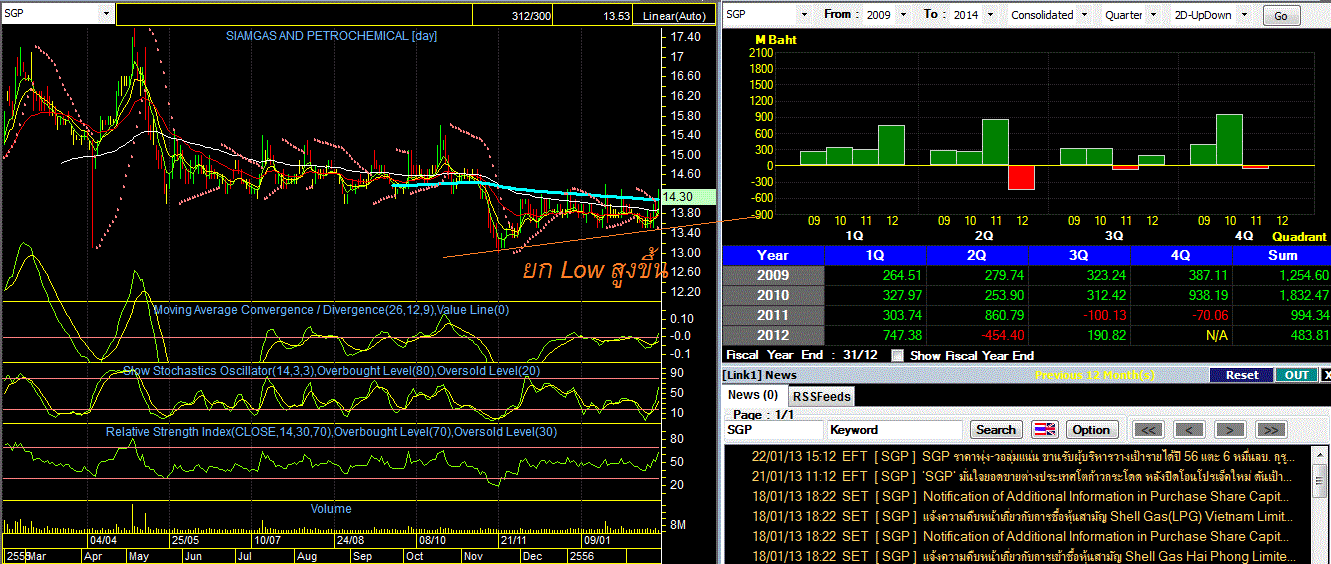The width and height of the screenshot is (1331, 564).
Task: Click the 312/300 bar count in header
Action: (x=531, y=16)
